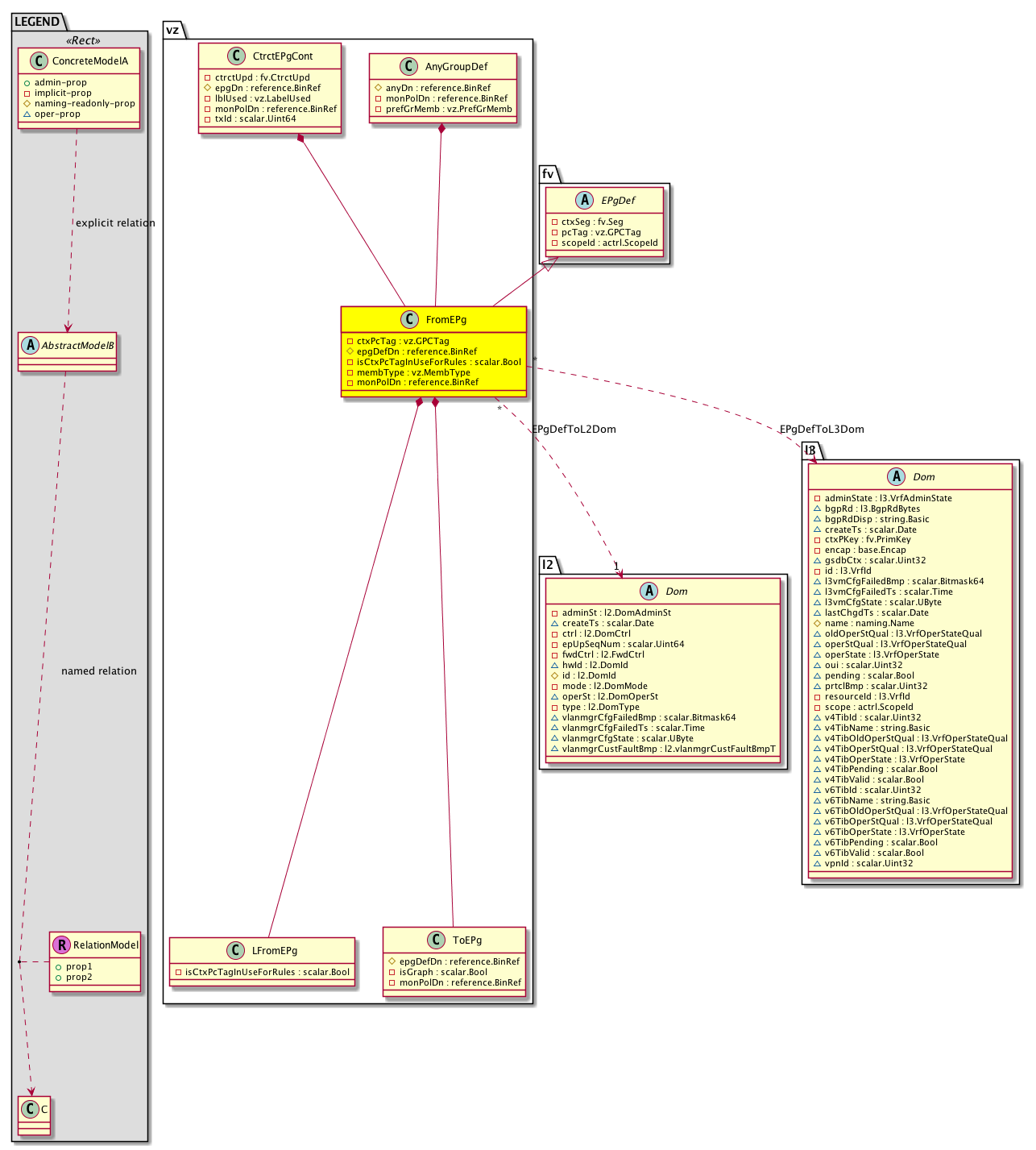
Task: Click the EPgDefToL2Dom relation label
Action: pos(574,429)
